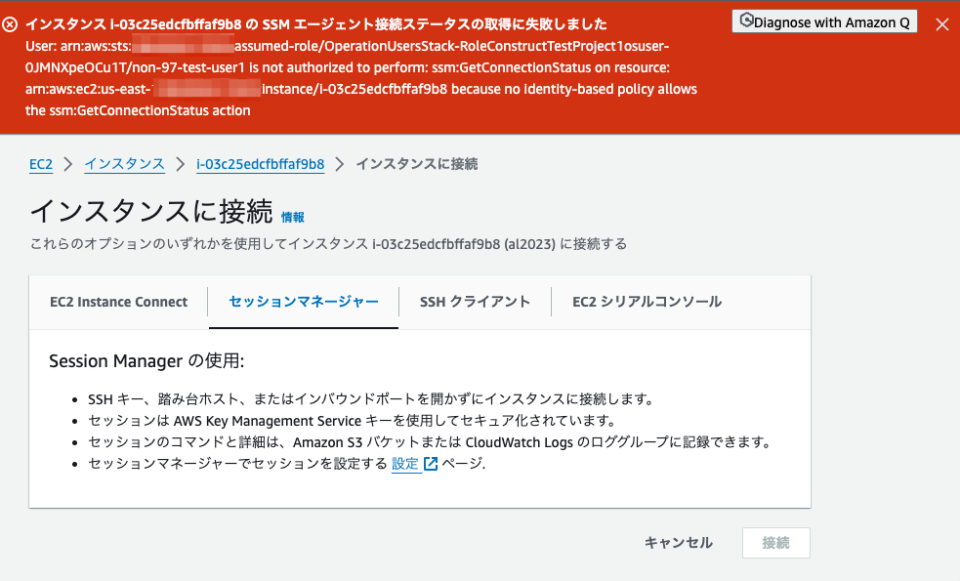Dismiss the red error banner via X icon
The width and height of the screenshot is (960, 581).
pyautogui.click(x=941, y=24)
